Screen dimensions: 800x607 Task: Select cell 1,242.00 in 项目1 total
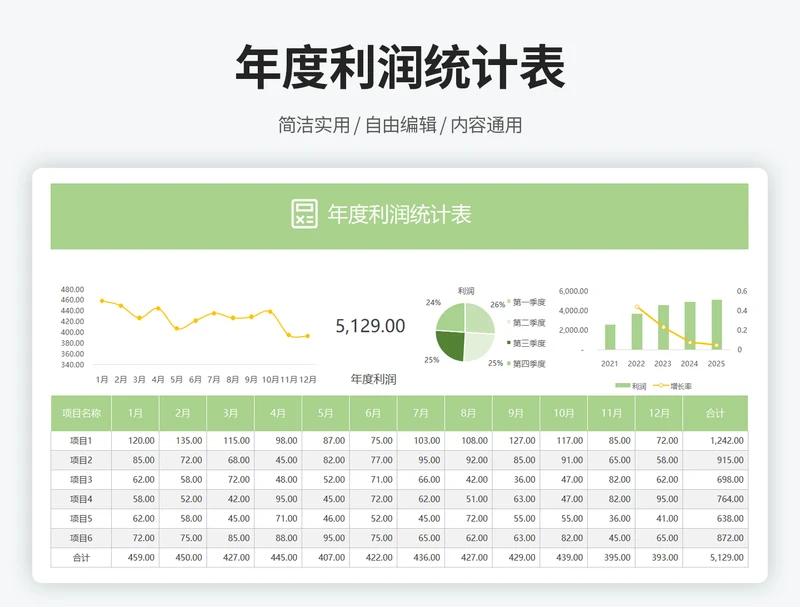(715, 441)
